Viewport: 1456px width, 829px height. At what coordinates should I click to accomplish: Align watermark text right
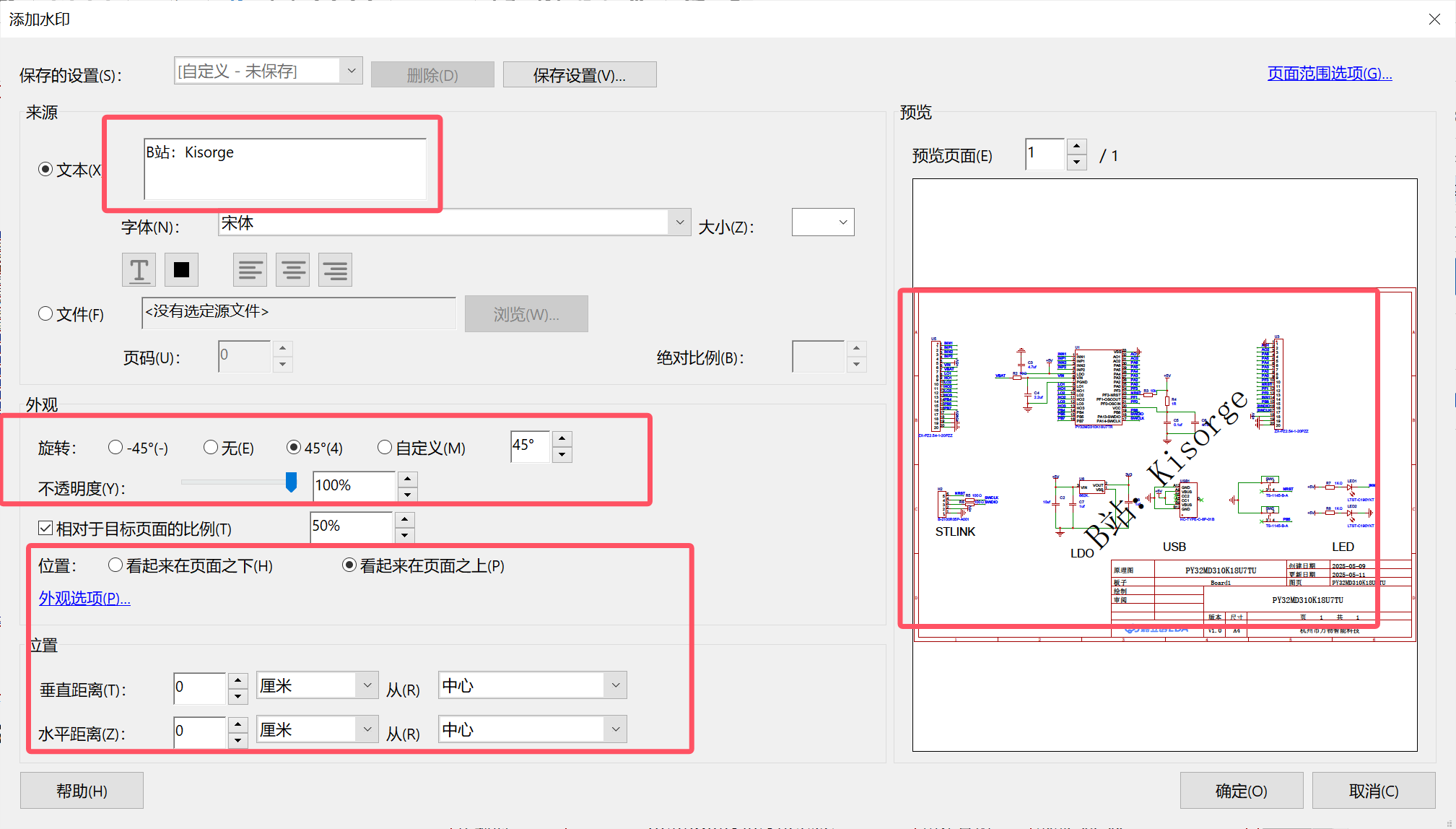(335, 270)
